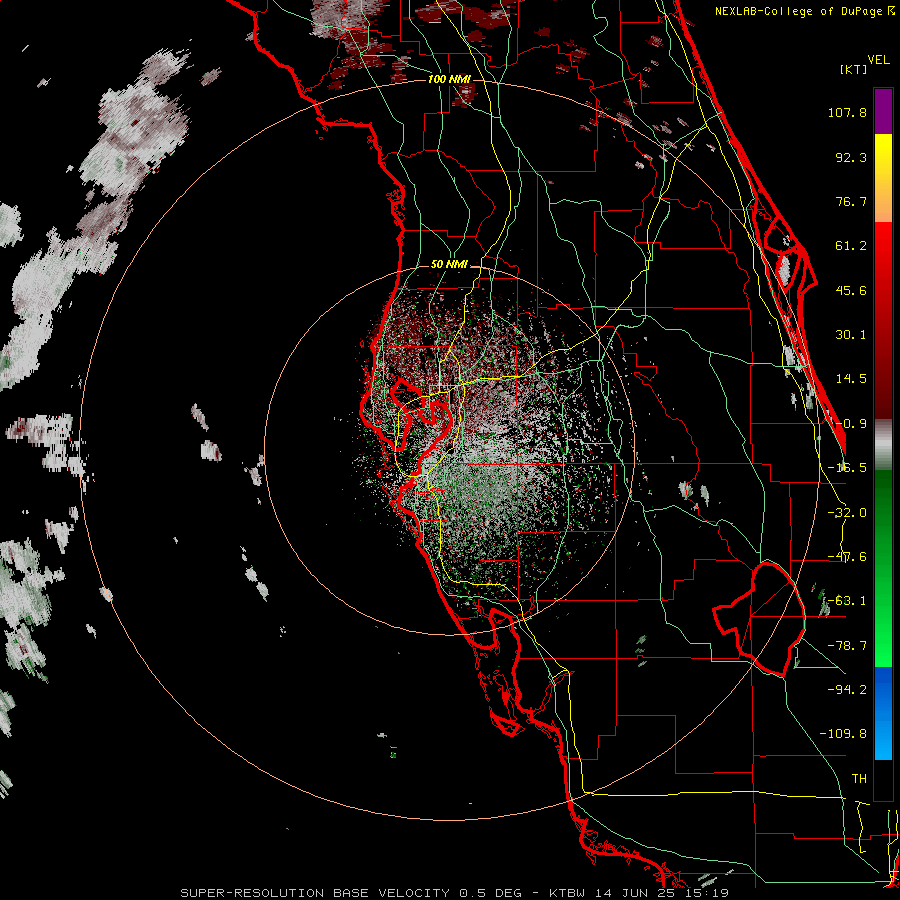
Task: Click the 61.2 scale value
Action: click(851, 246)
